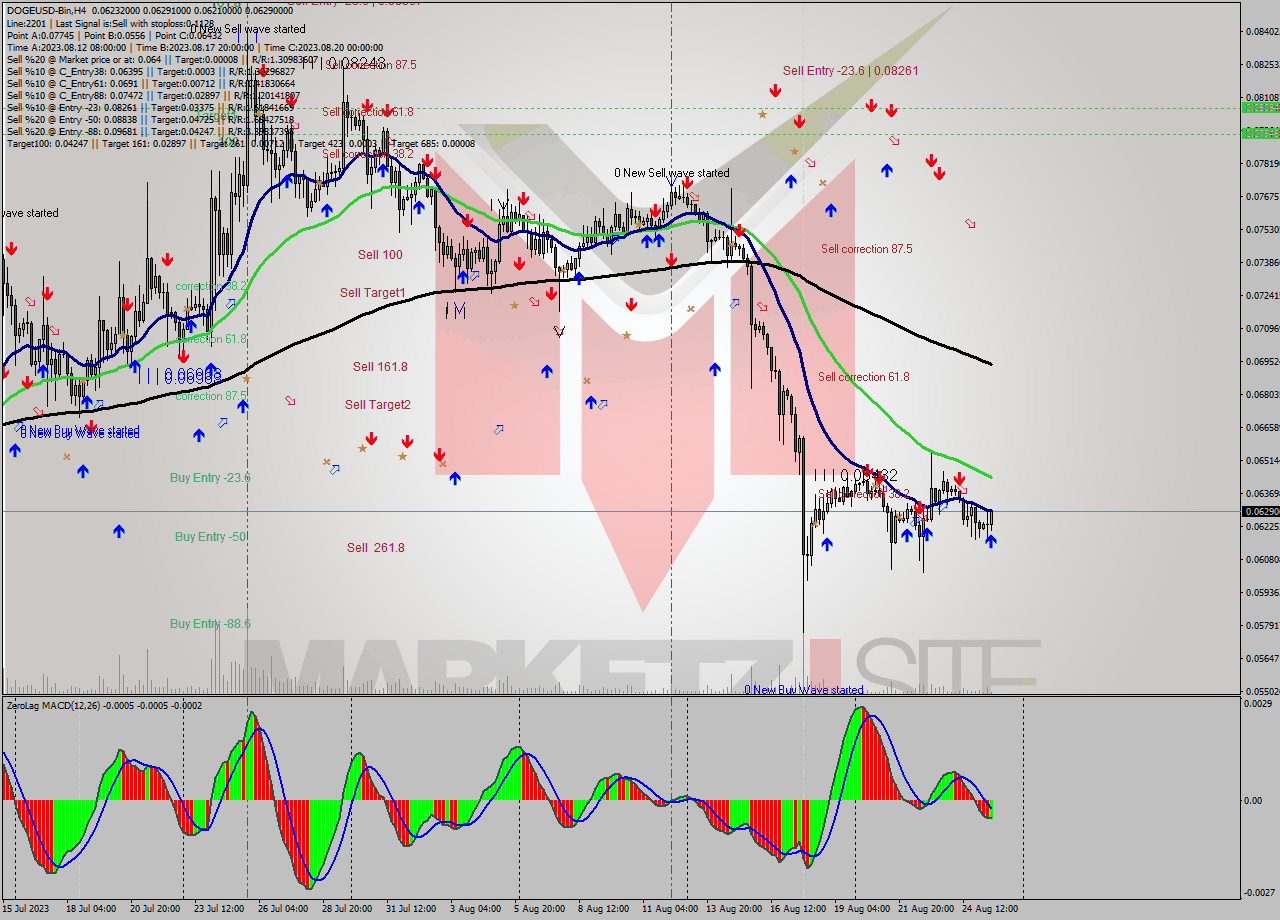Click the '26 Jul 04:00' time label
1280x920 pixels.
coord(283,909)
